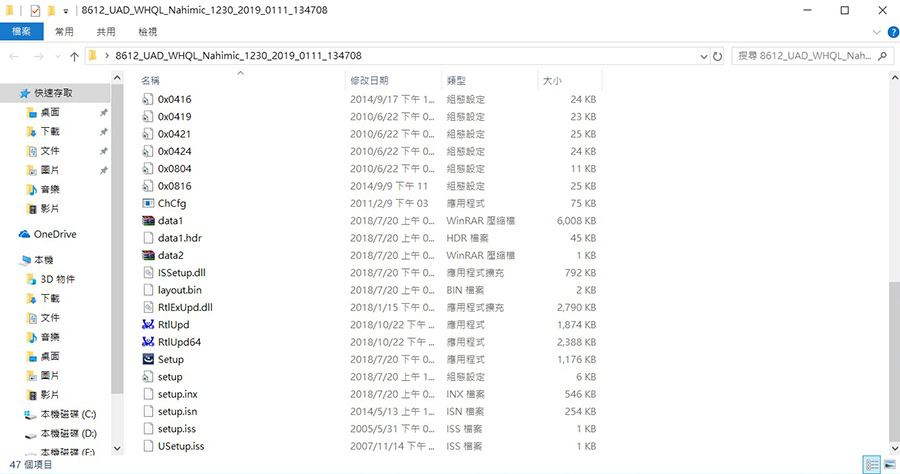Screen dimensions: 900x474
Task: Select the file named 0x0816
Action: click(x=174, y=186)
